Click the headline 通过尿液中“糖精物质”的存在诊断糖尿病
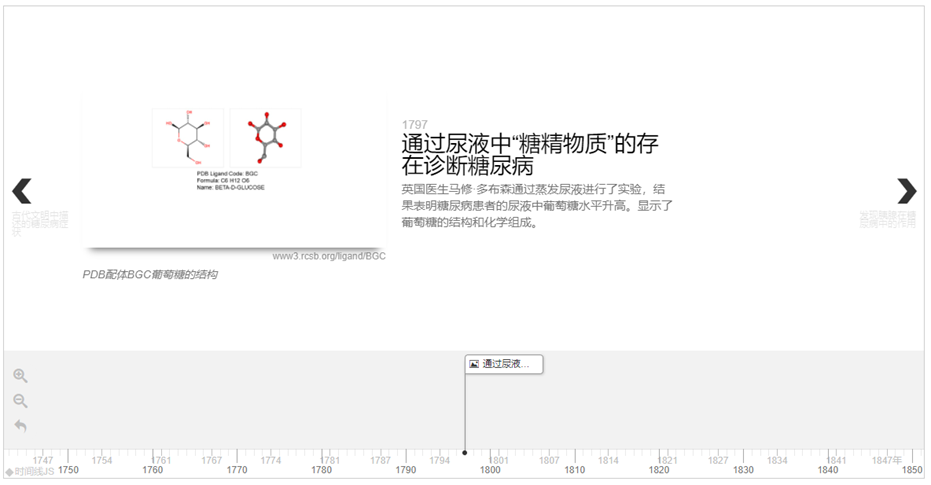931x485 pixels. (530, 154)
